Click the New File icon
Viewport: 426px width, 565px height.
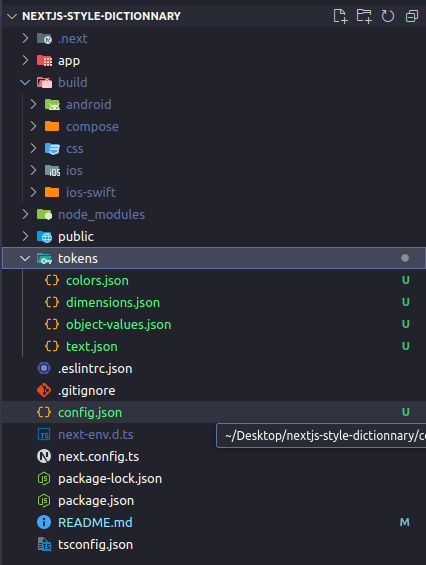point(340,16)
